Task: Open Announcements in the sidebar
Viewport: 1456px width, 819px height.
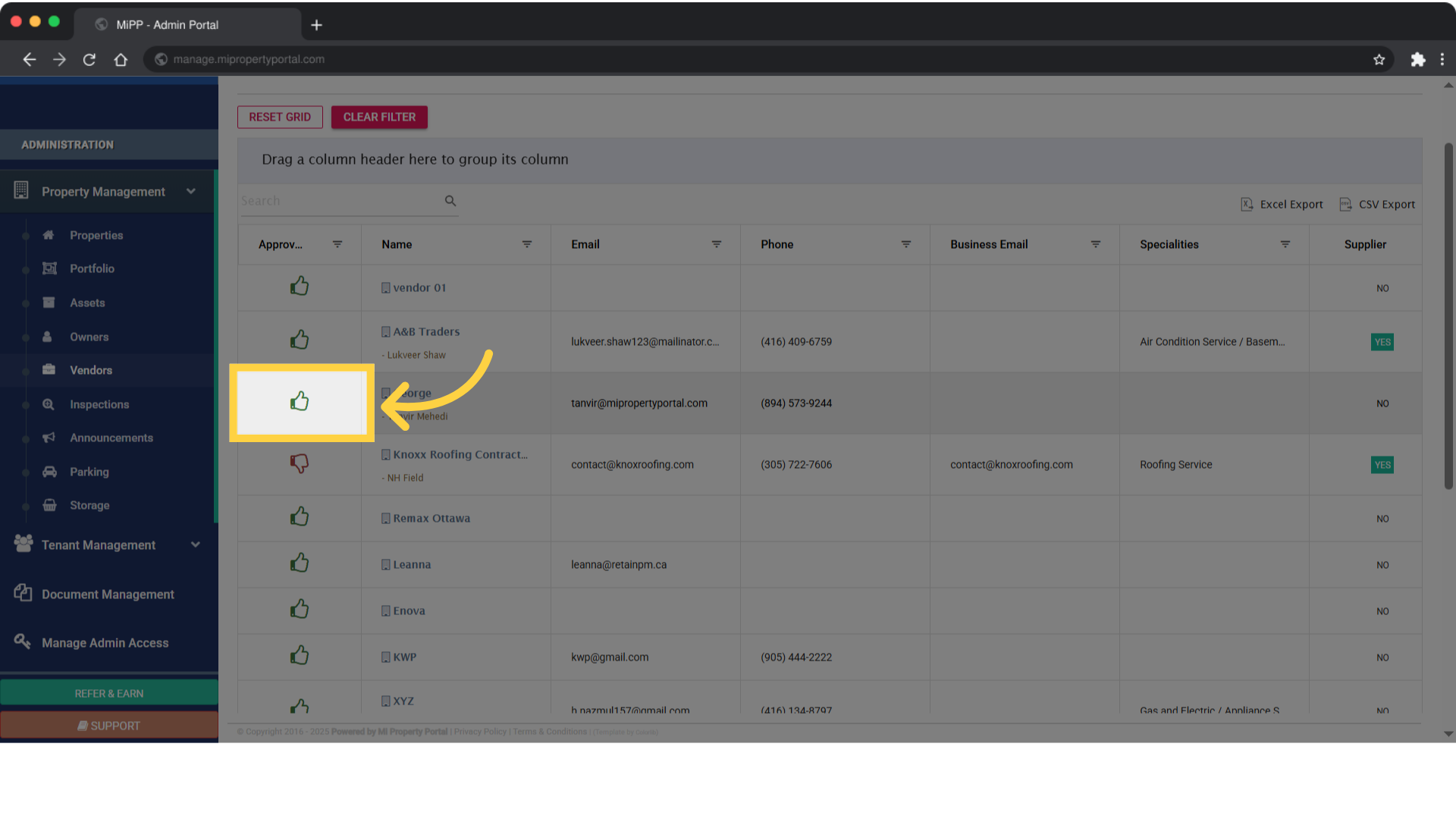Action: pos(111,438)
